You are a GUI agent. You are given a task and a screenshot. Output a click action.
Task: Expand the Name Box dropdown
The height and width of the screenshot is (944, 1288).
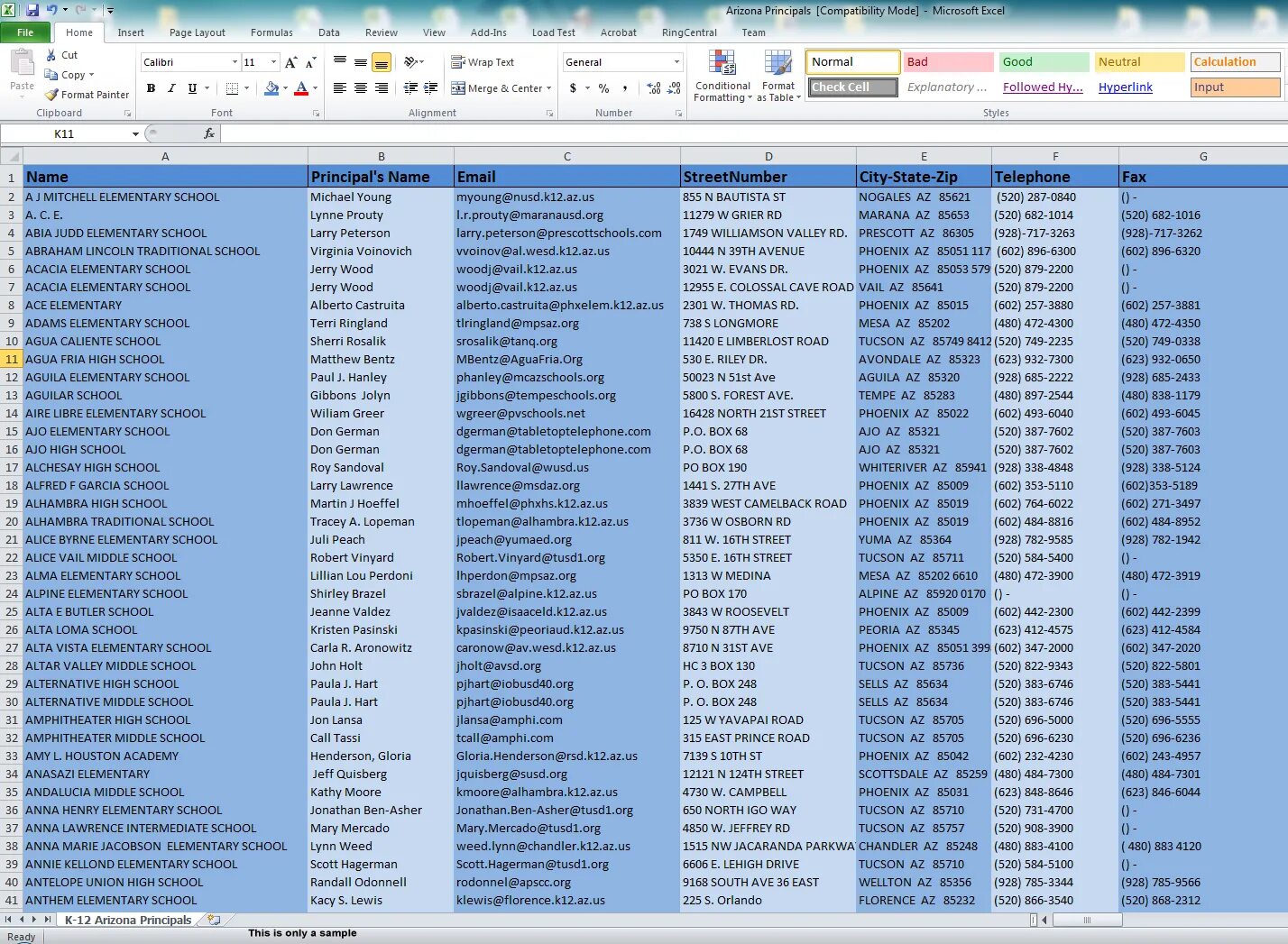coord(135,133)
